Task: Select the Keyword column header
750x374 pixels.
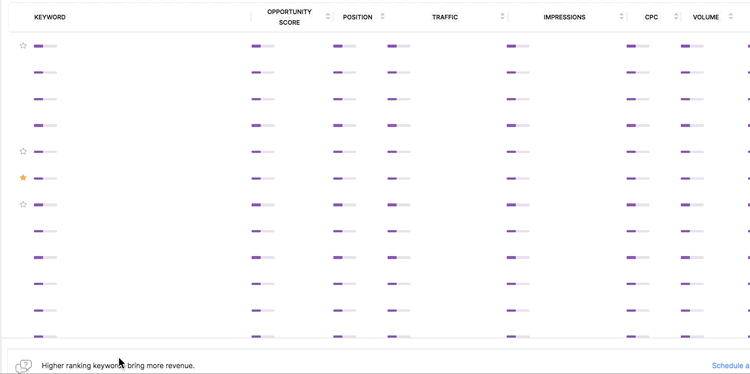Action: [50, 17]
